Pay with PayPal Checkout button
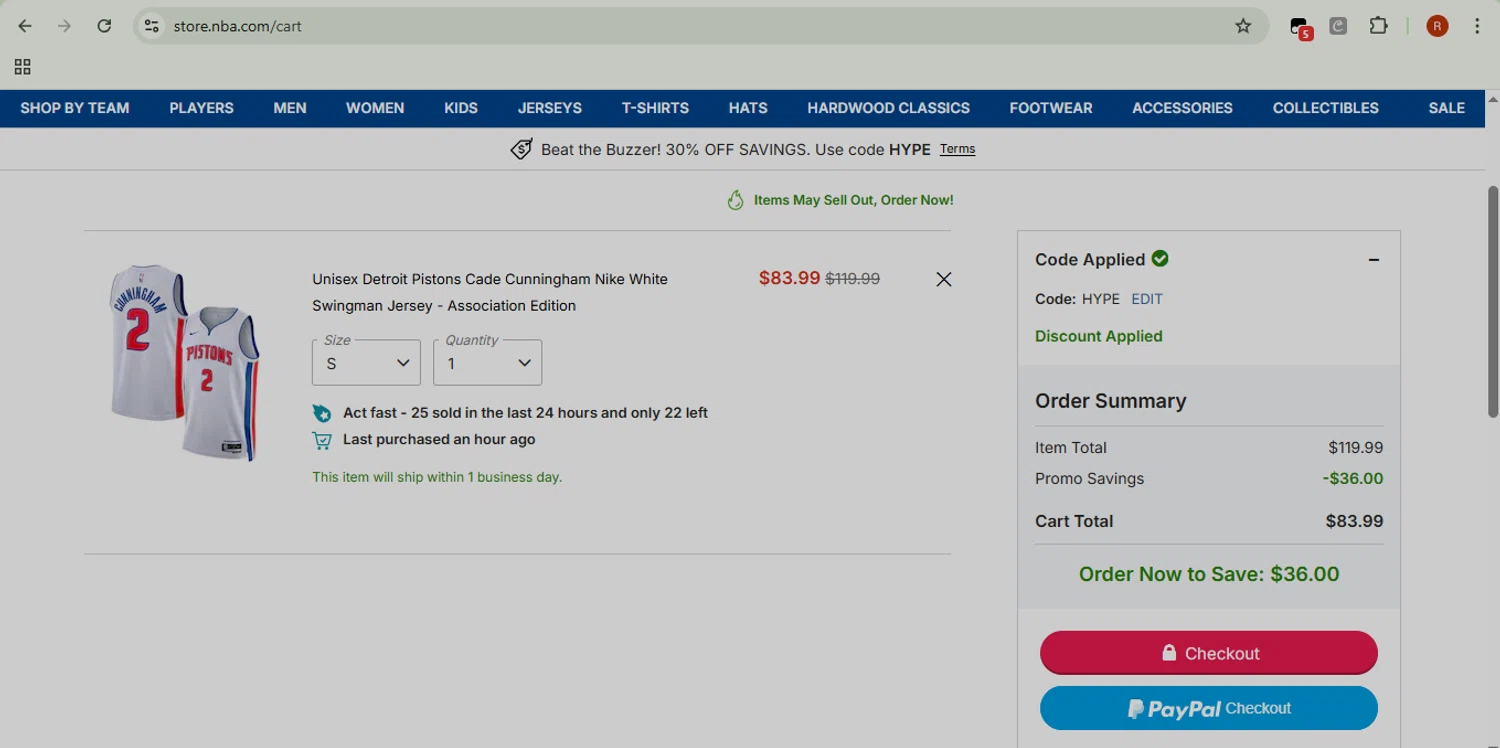This screenshot has width=1500, height=748. pyautogui.click(x=1209, y=709)
